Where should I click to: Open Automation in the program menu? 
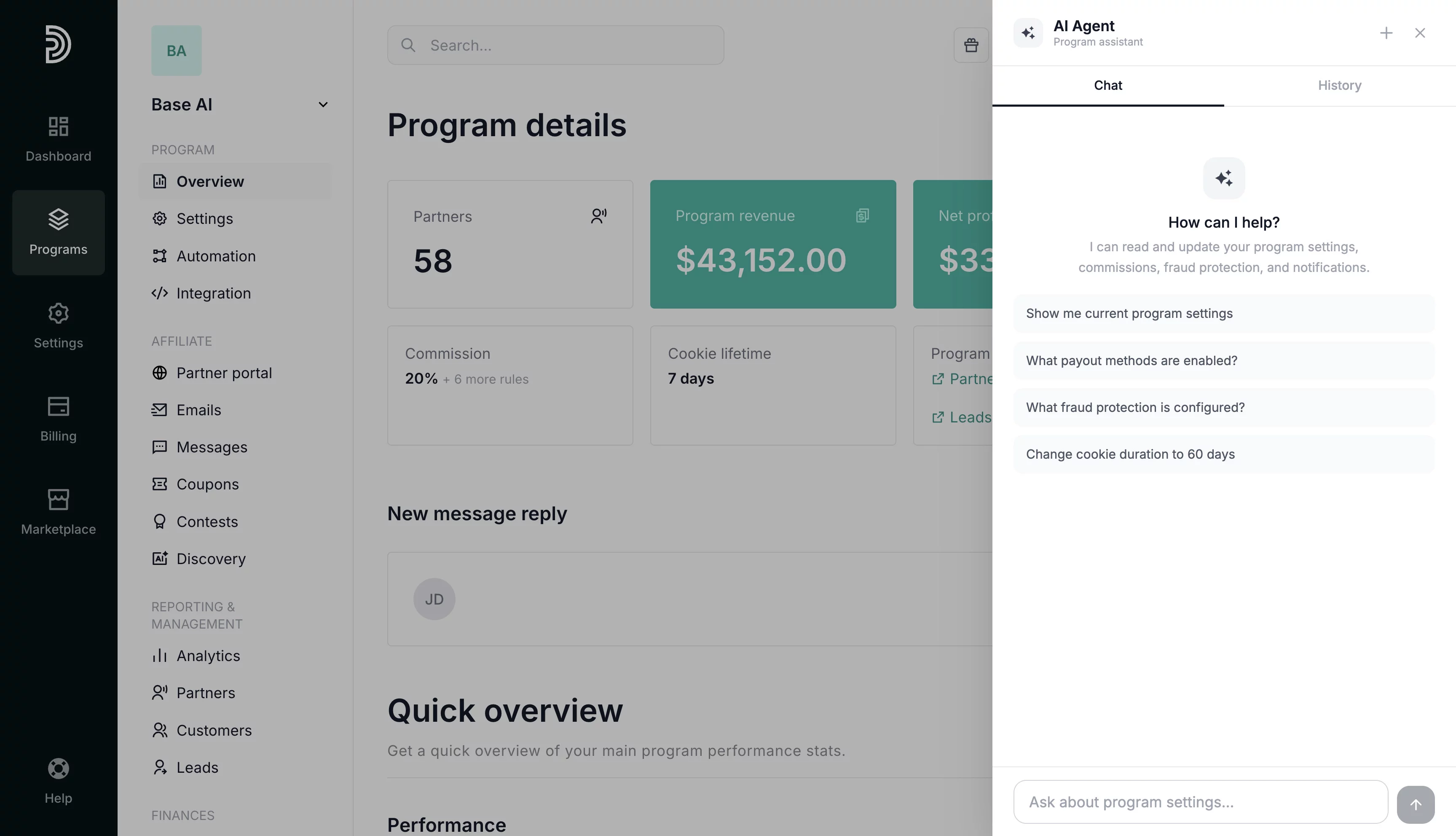(x=216, y=256)
